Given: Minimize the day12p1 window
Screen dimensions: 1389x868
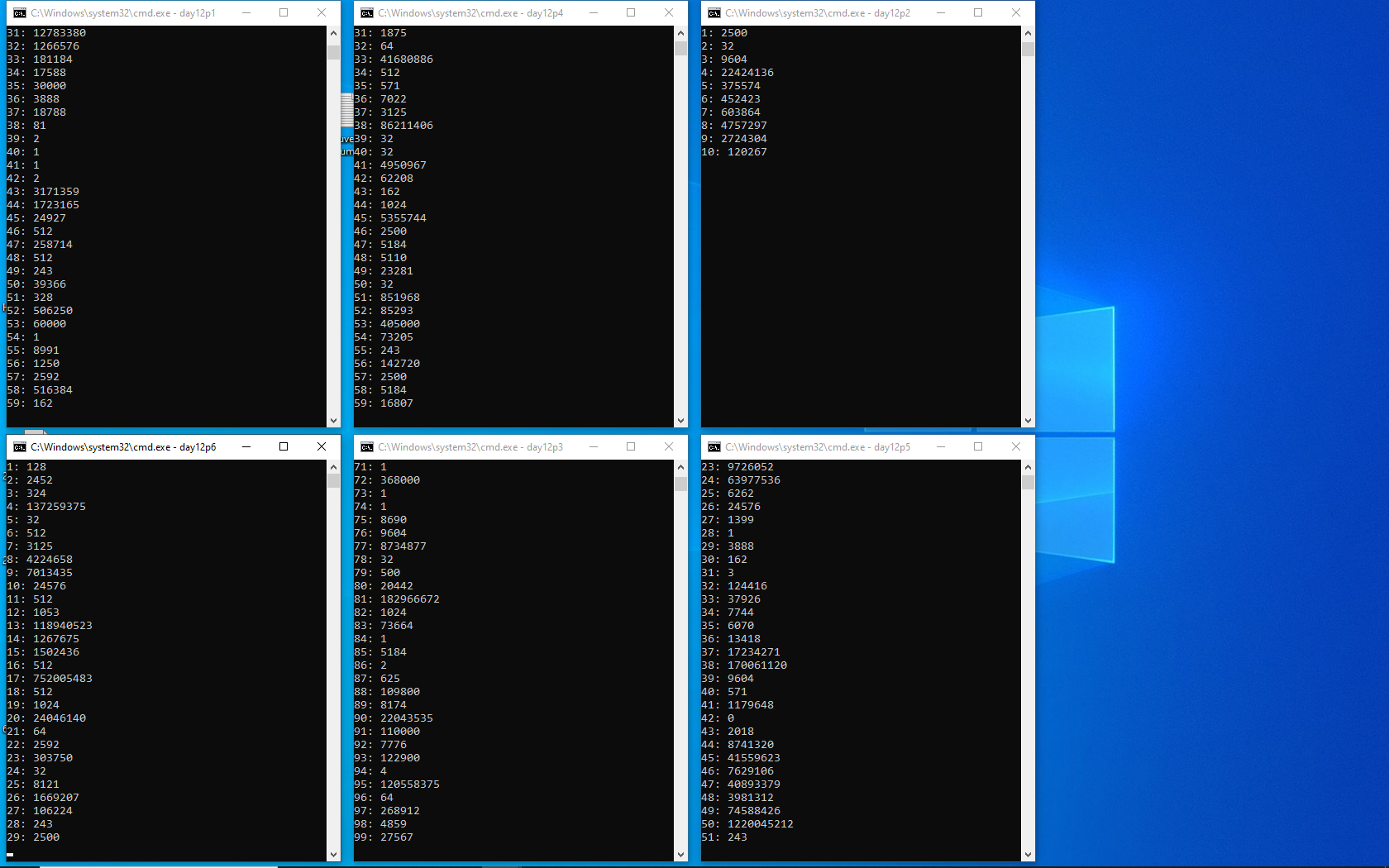Looking at the screenshot, I should 246,13.
